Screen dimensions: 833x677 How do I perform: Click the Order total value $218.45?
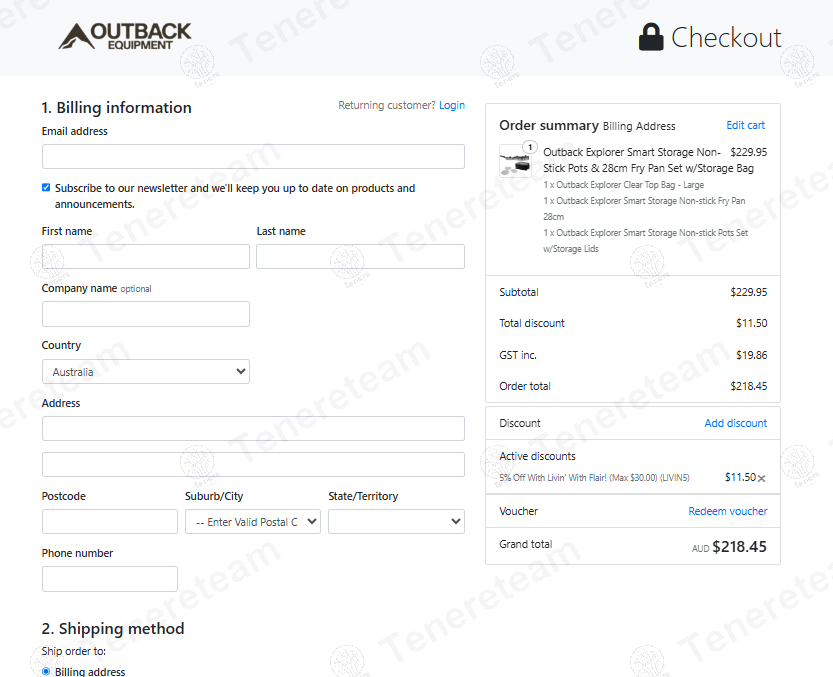pos(749,386)
